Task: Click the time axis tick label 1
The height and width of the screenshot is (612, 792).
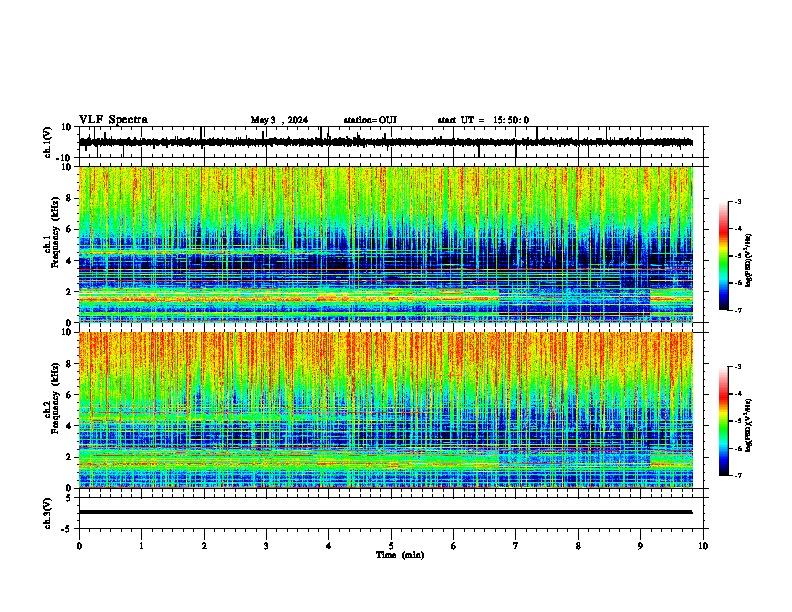Action: pyautogui.click(x=141, y=546)
